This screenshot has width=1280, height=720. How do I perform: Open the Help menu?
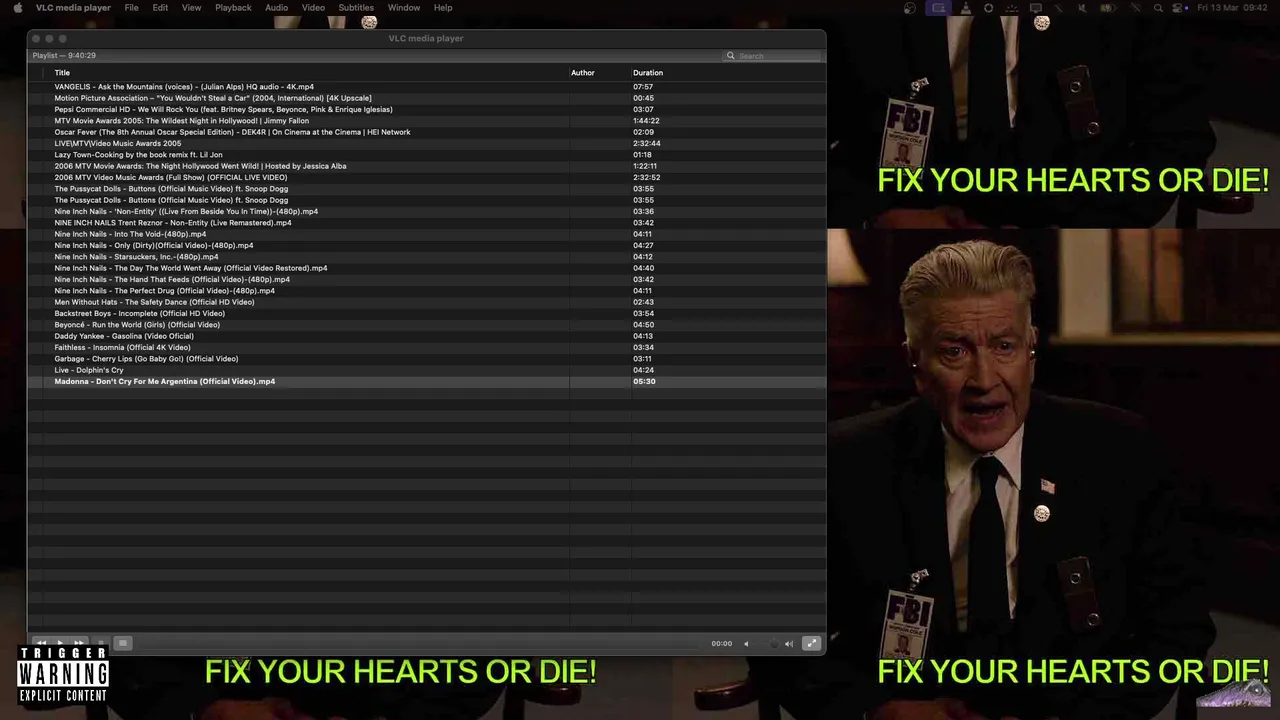(443, 7)
